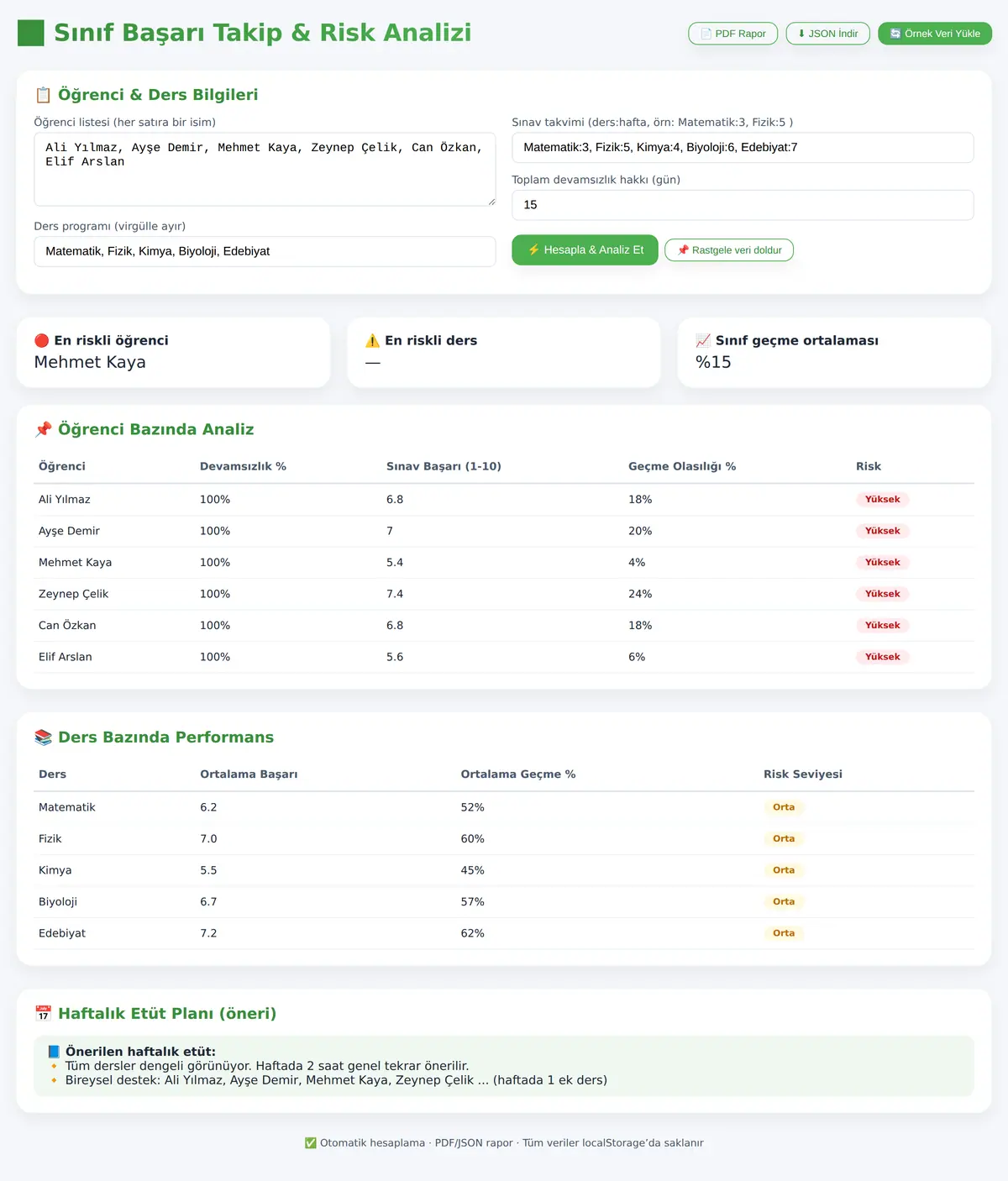Click the blue book icon beside Önerilen haftalık etüt
The height and width of the screenshot is (1181, 1008).
coord(54,1052)
